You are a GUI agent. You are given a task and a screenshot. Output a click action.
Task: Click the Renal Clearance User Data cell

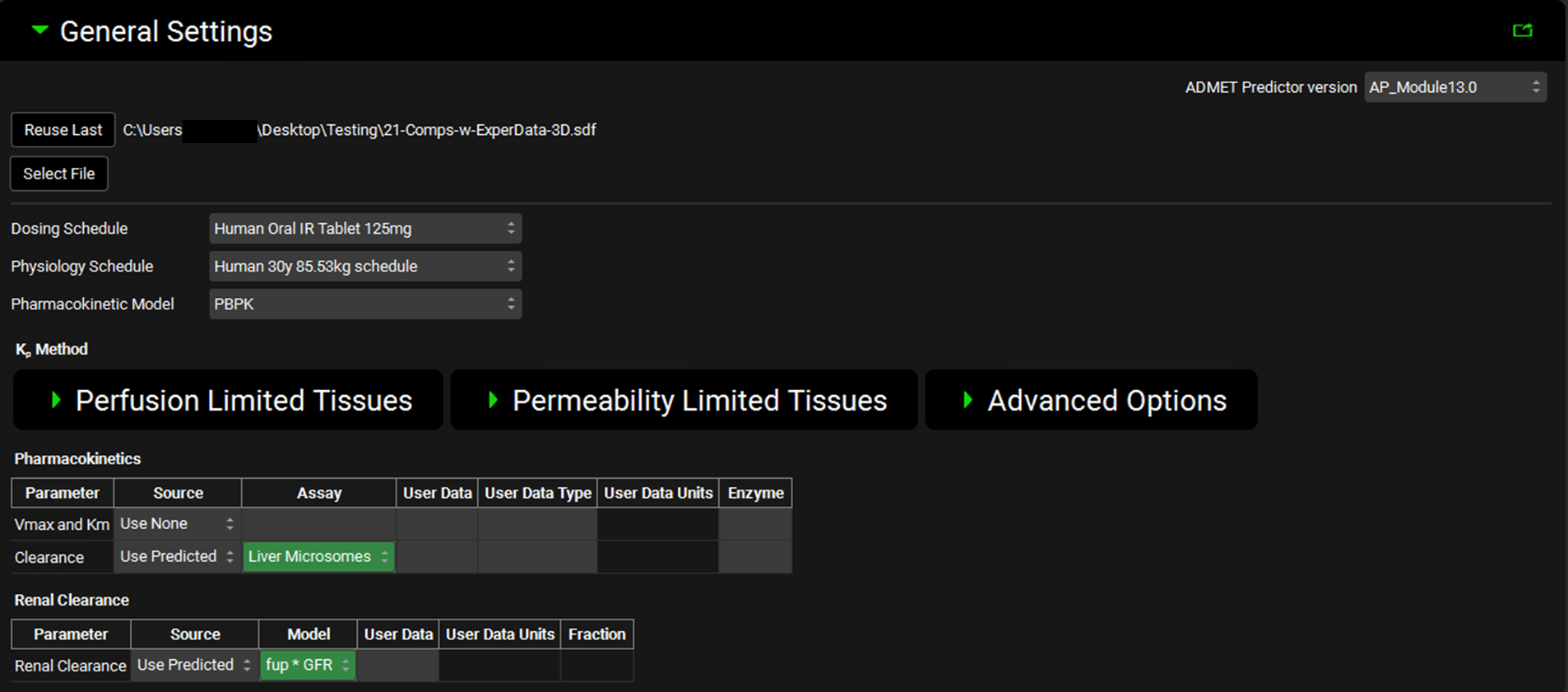[x=398, y=666]
